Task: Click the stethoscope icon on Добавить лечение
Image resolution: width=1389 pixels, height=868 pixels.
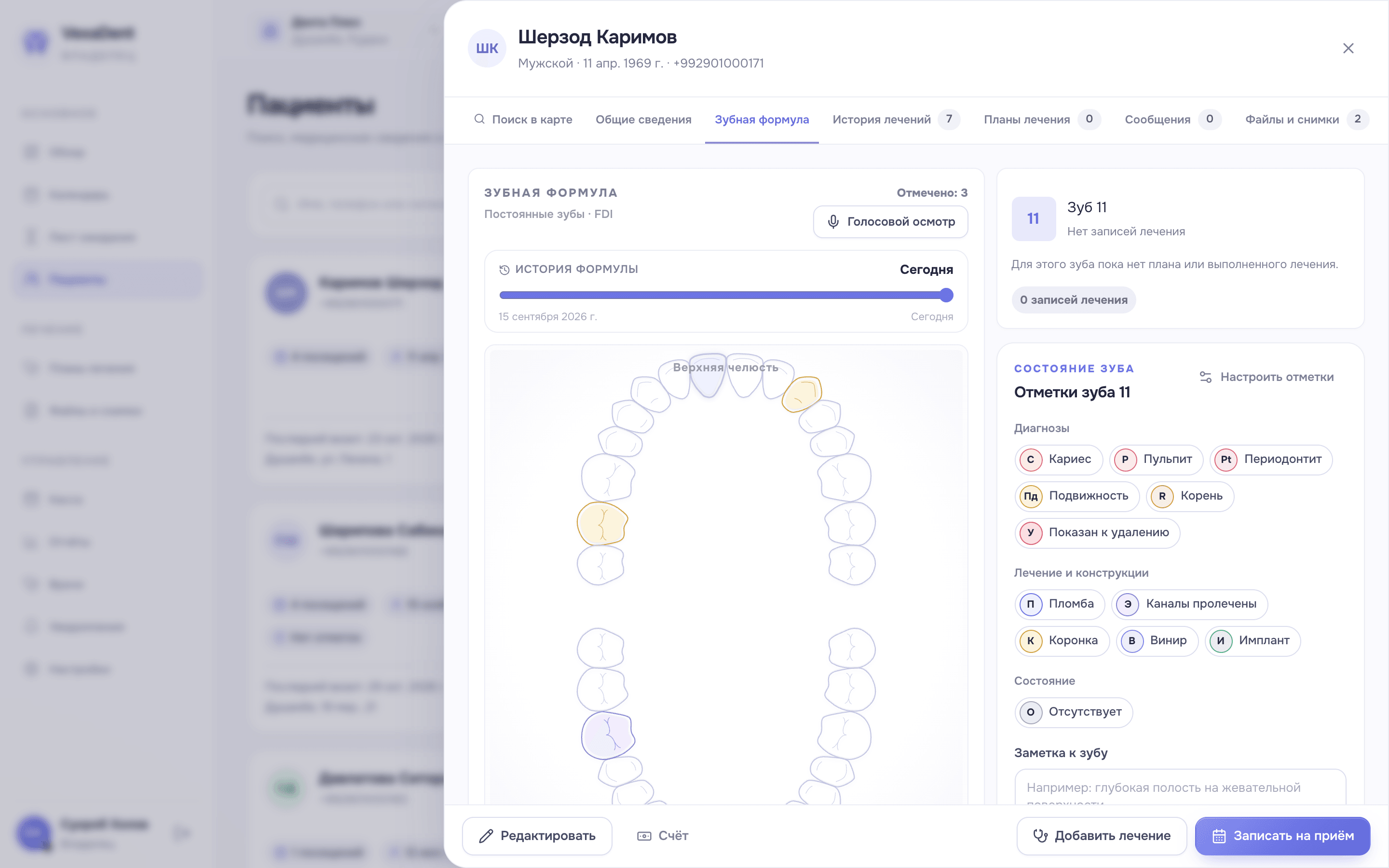Action: tap(1041, 836)
